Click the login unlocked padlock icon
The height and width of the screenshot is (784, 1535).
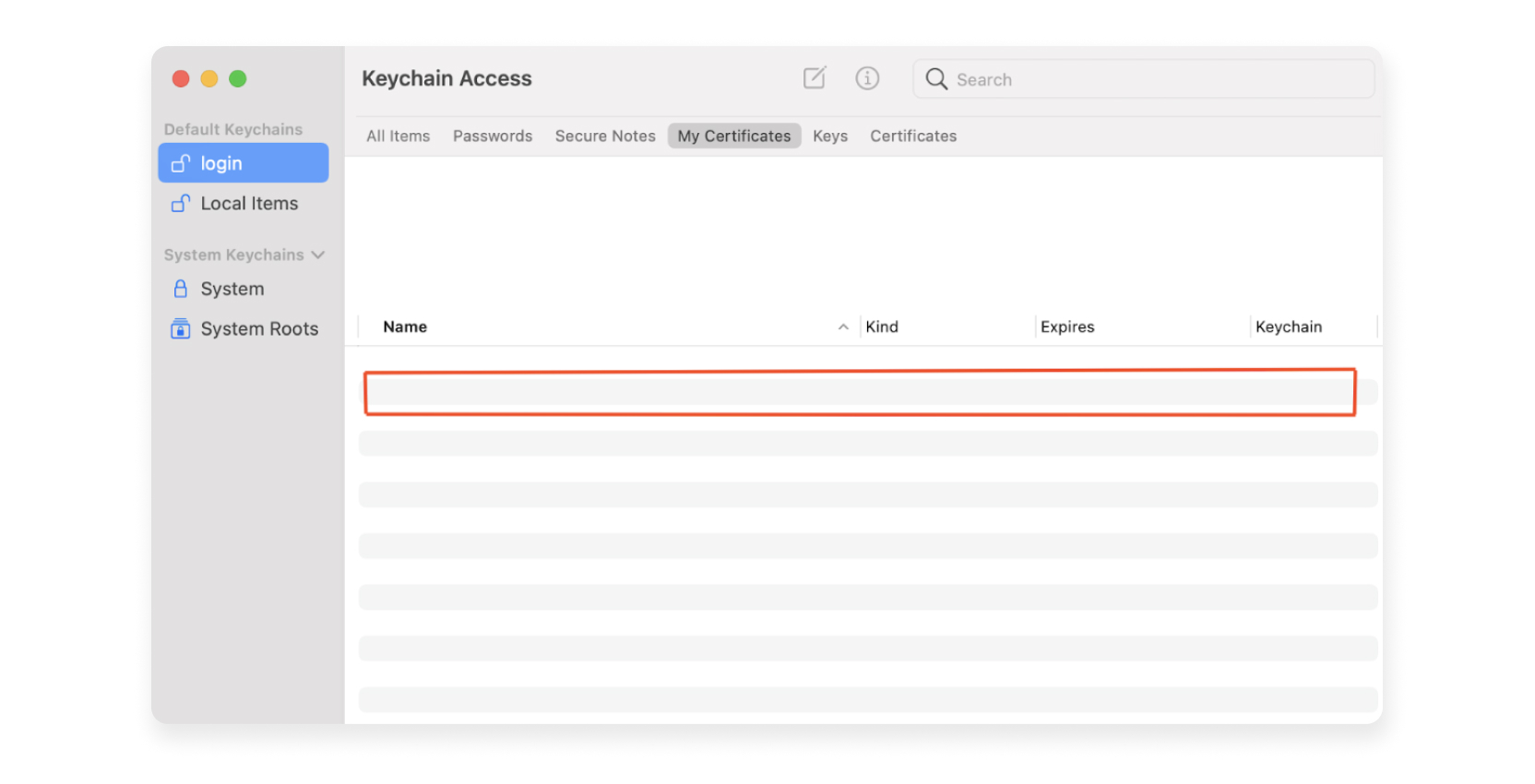click(x=181, y=163)
